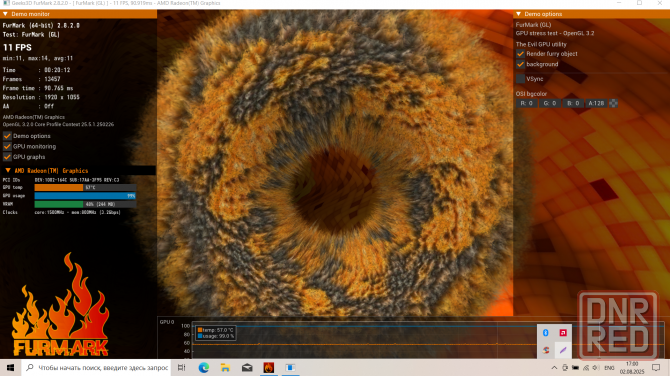Uncheck Render furry object option
This screenshot has width=670, height=376.
(x=520, y=54)
